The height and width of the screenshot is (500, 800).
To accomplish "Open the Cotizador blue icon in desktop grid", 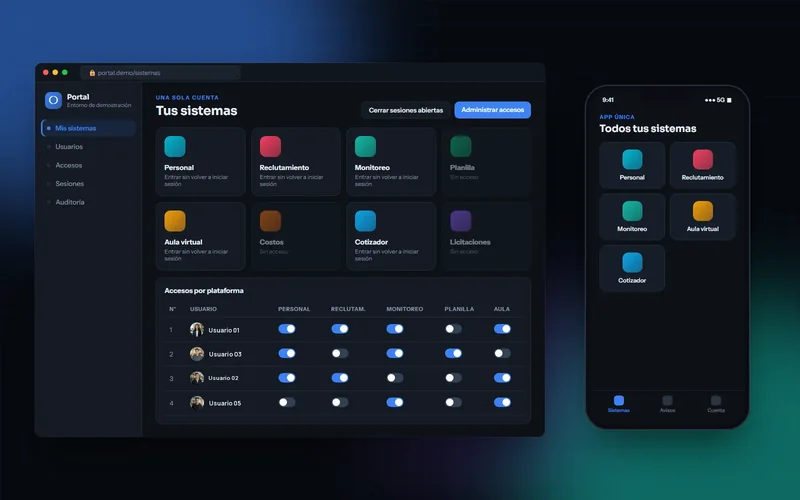I will 365,221.
